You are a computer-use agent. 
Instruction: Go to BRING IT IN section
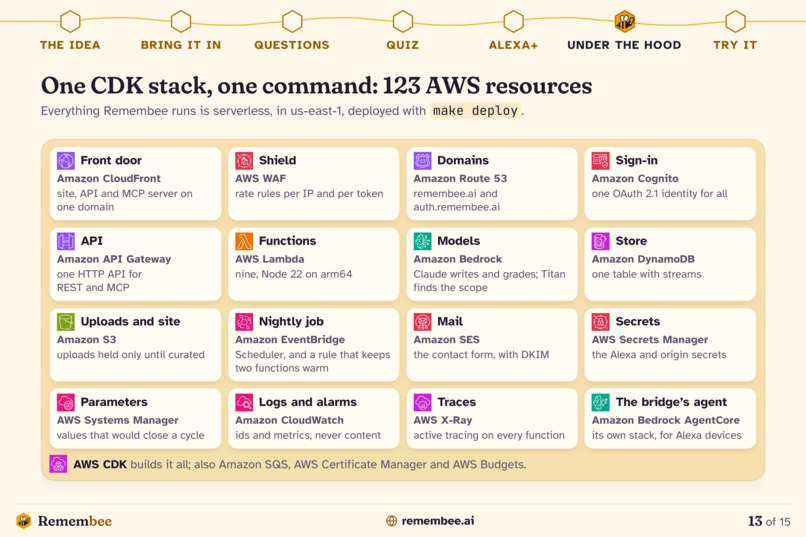click(181, 45)
